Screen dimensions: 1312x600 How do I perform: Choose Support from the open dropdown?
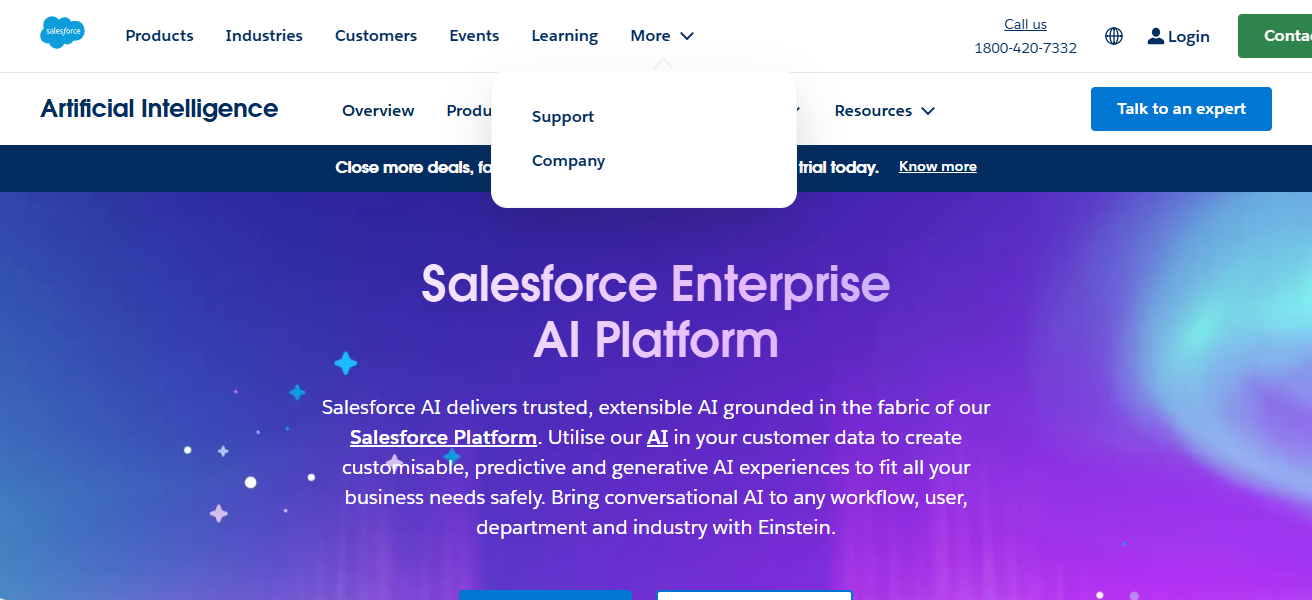coord(562,116)
